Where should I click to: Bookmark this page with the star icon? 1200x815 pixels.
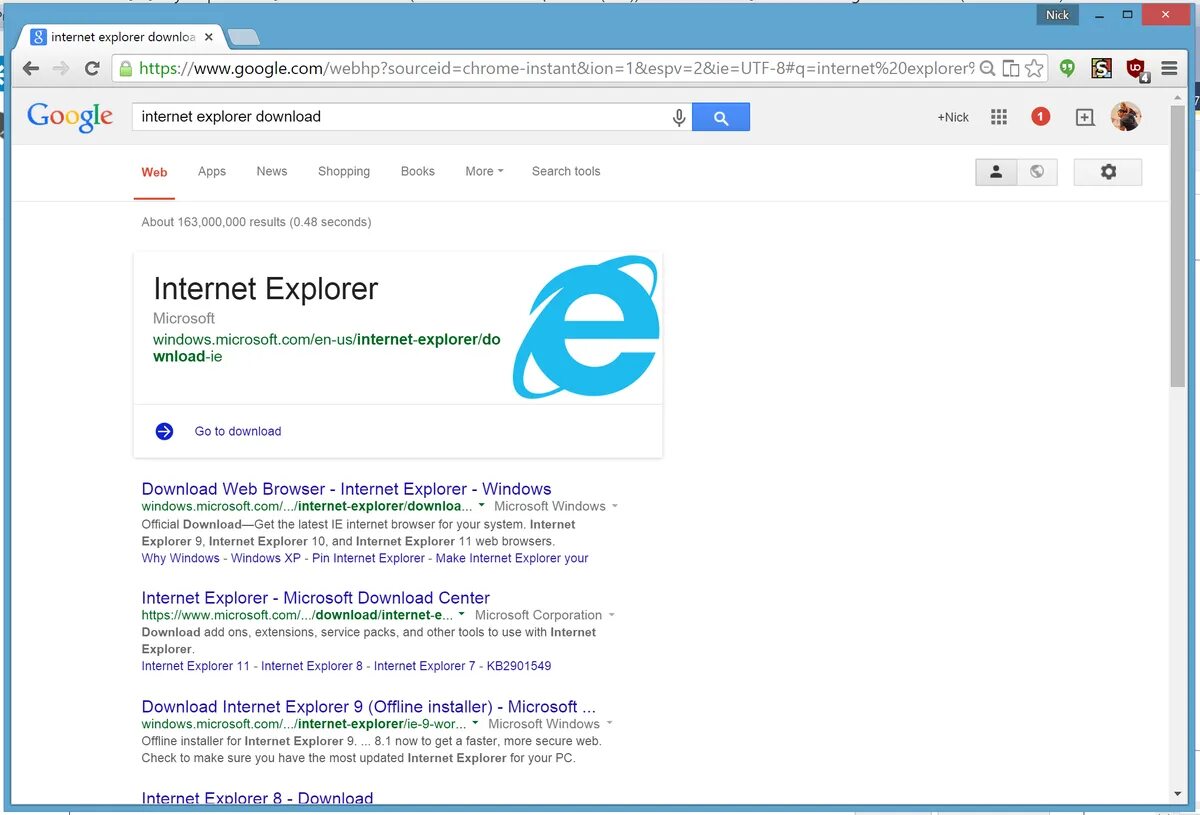point(1034,68)
